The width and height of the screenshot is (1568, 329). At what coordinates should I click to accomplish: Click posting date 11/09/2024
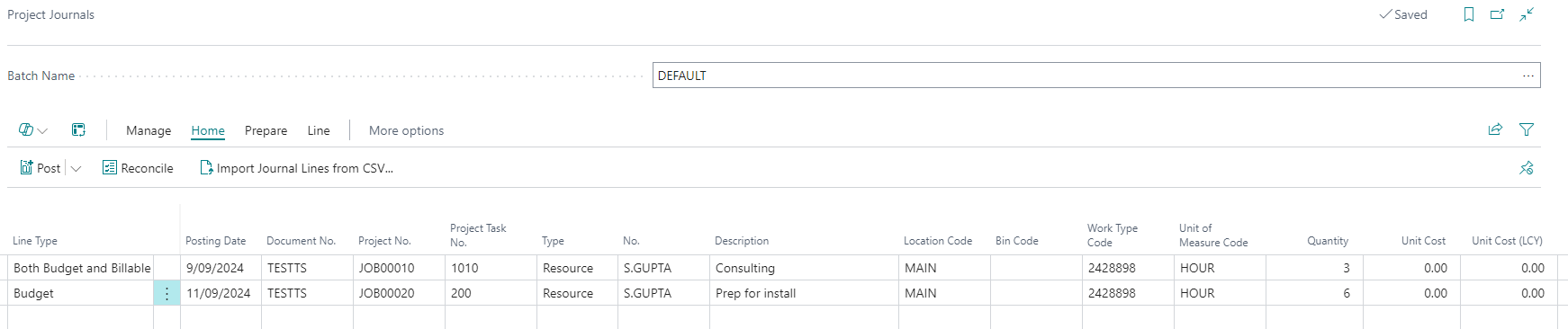(221, 293)
